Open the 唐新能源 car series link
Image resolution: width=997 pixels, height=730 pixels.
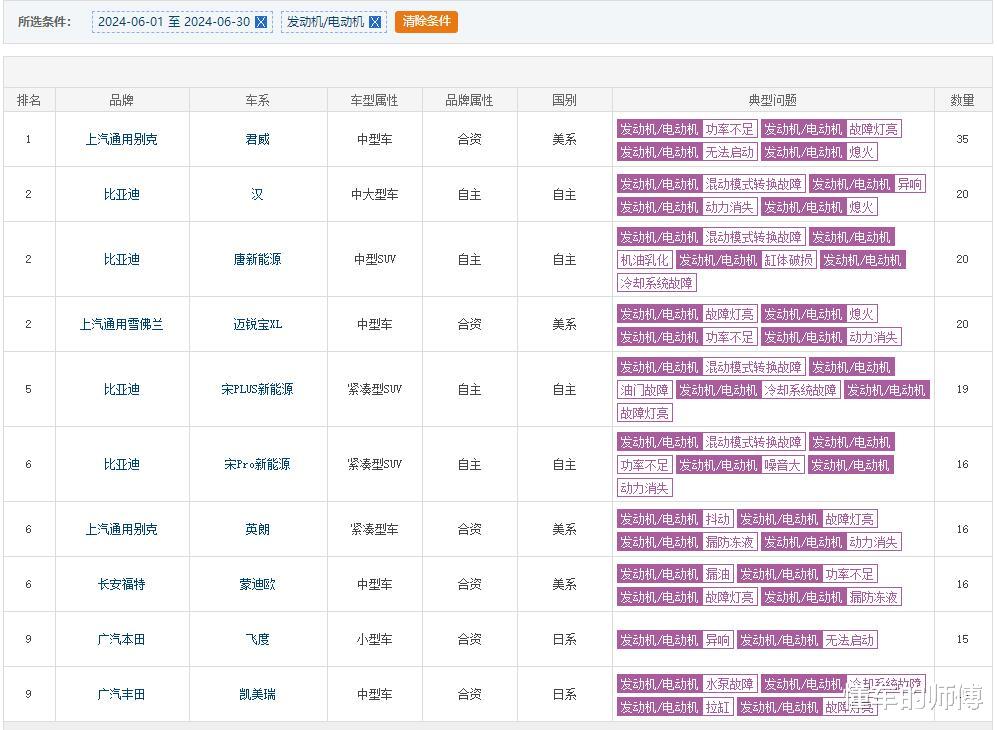258,259
